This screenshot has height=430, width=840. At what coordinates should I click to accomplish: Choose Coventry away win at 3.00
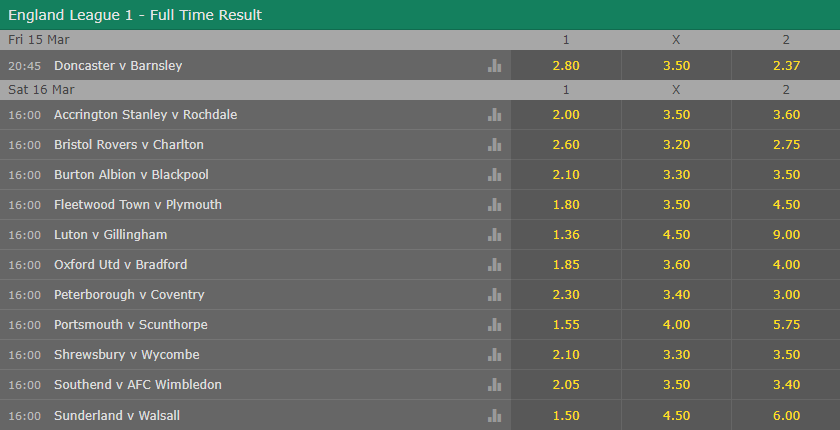point(786,295)
